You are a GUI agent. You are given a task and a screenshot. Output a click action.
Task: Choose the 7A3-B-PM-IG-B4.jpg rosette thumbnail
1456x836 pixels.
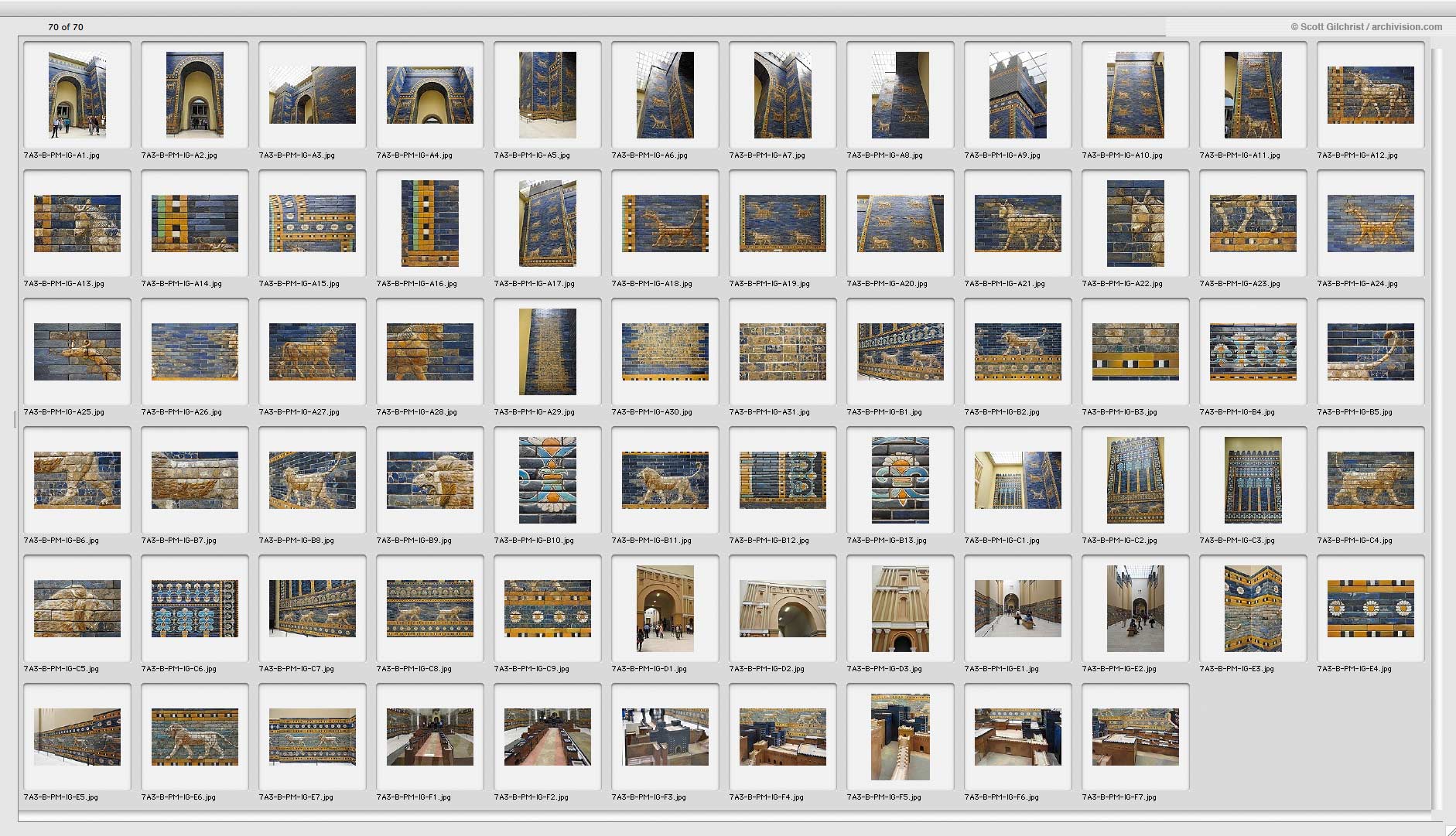tap(1253, 352)
